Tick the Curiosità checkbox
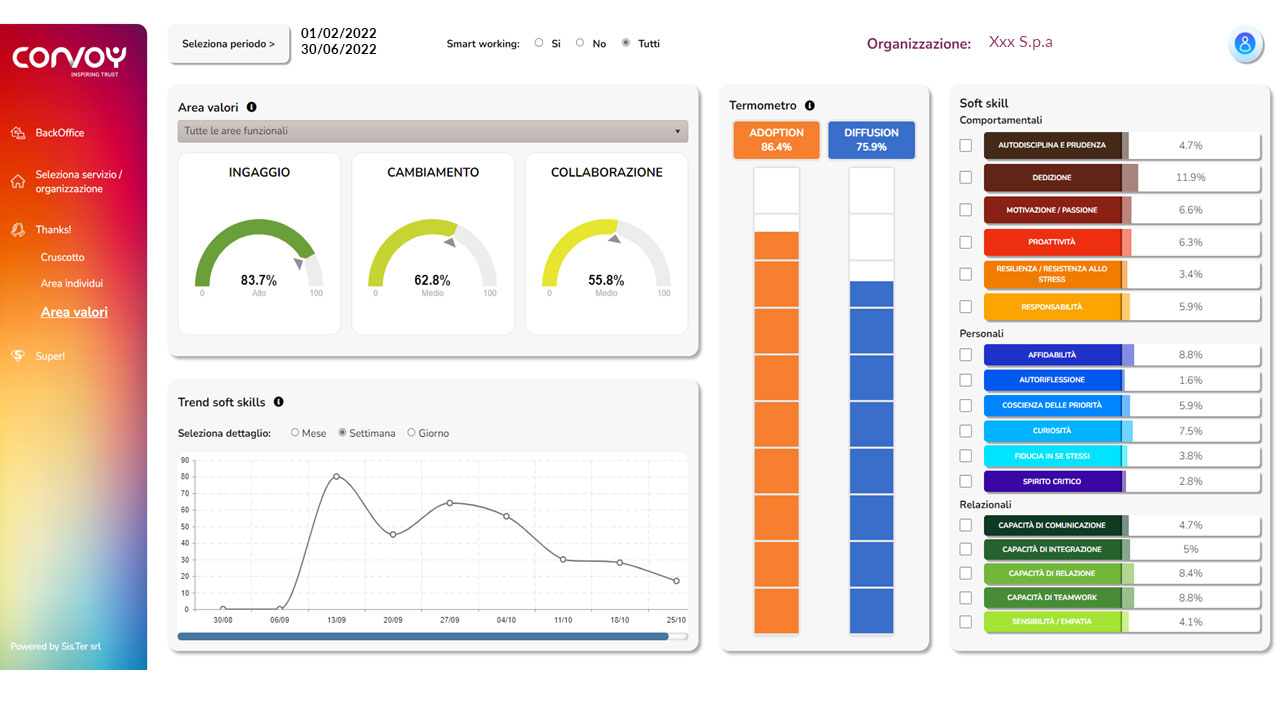This screenshot has width=1280, height=720. click(x=966, y=431)
